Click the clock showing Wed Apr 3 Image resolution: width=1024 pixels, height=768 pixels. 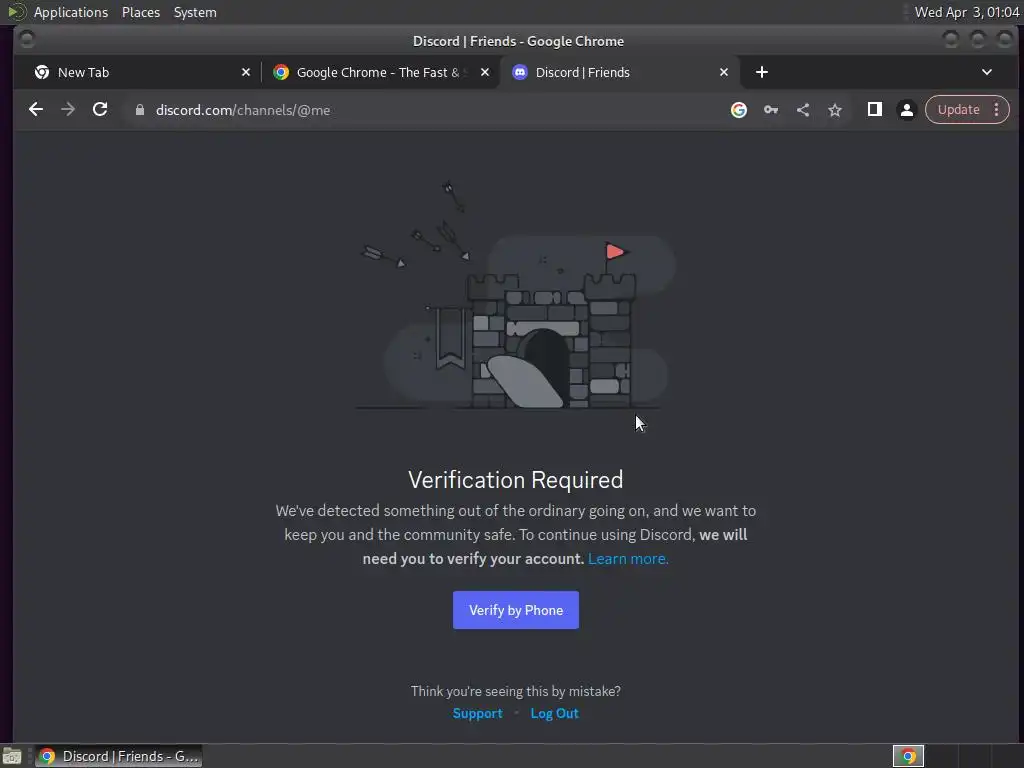[x=967, y=12]
